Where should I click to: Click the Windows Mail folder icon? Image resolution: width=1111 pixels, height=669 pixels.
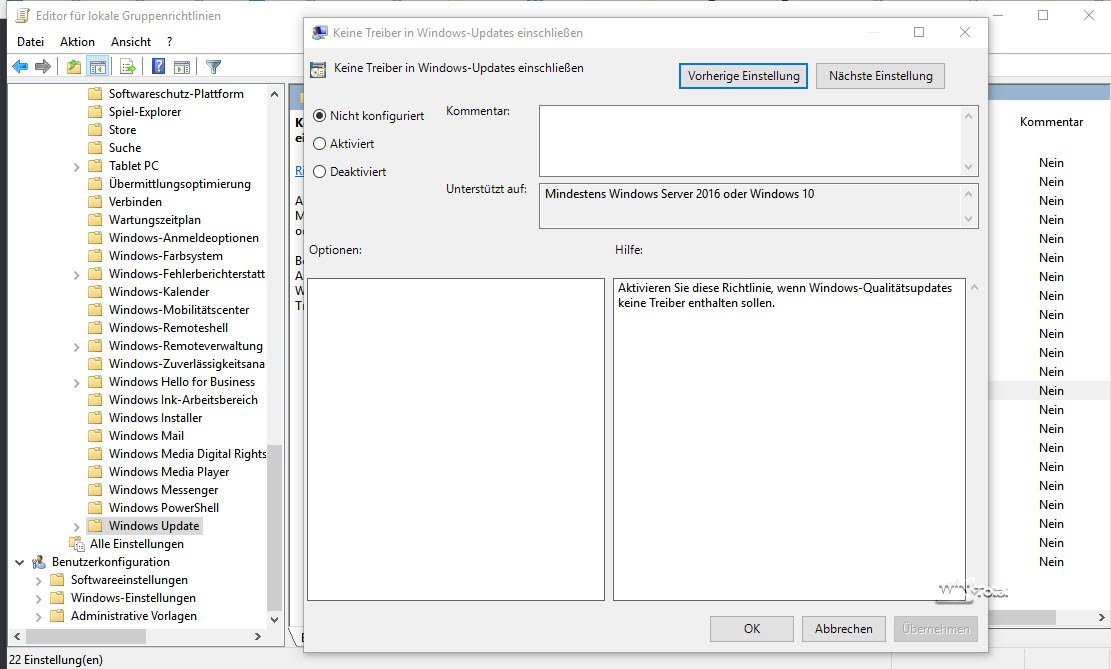(95, 436)
